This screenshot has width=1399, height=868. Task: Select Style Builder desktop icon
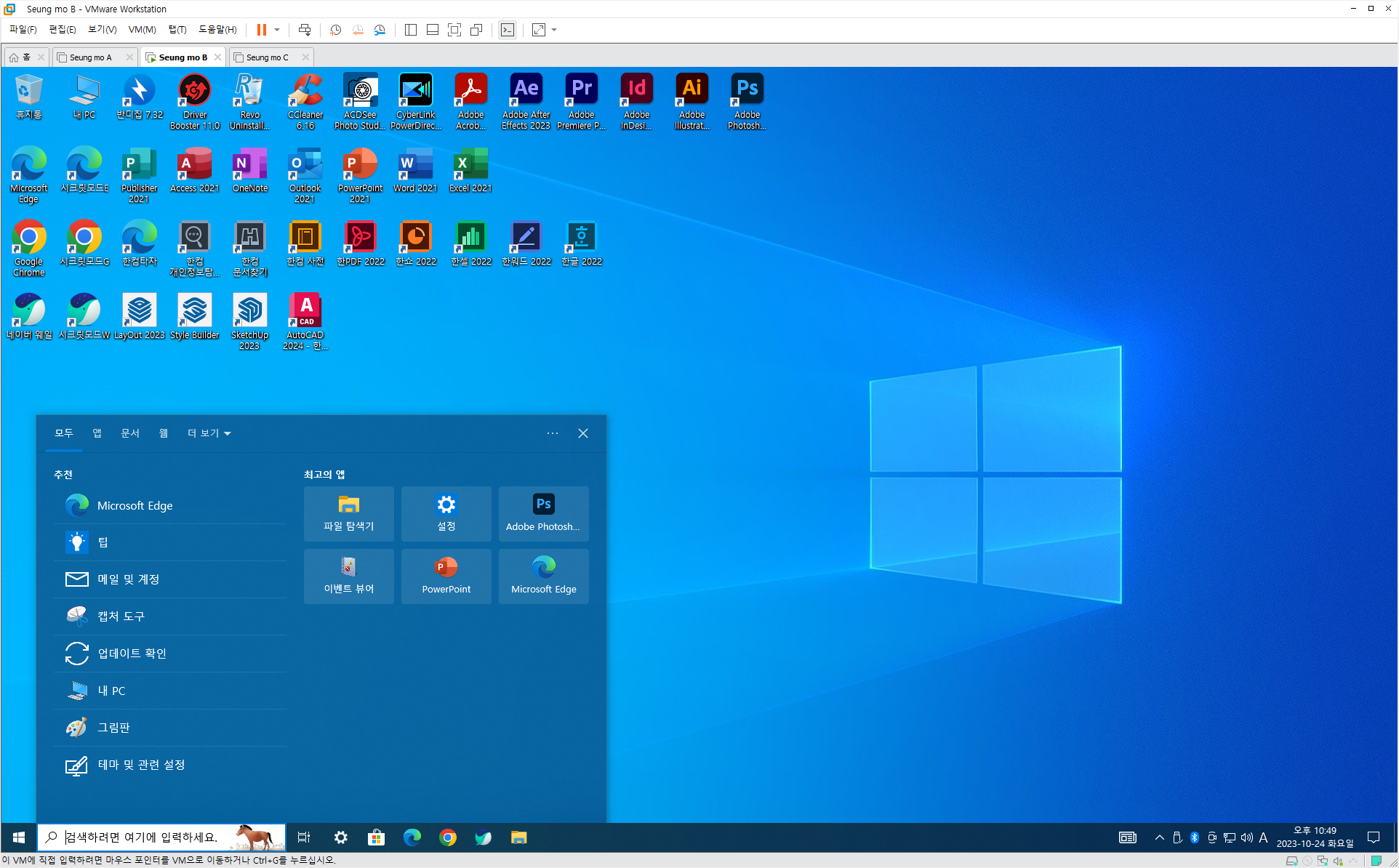[x=194, y=316]
